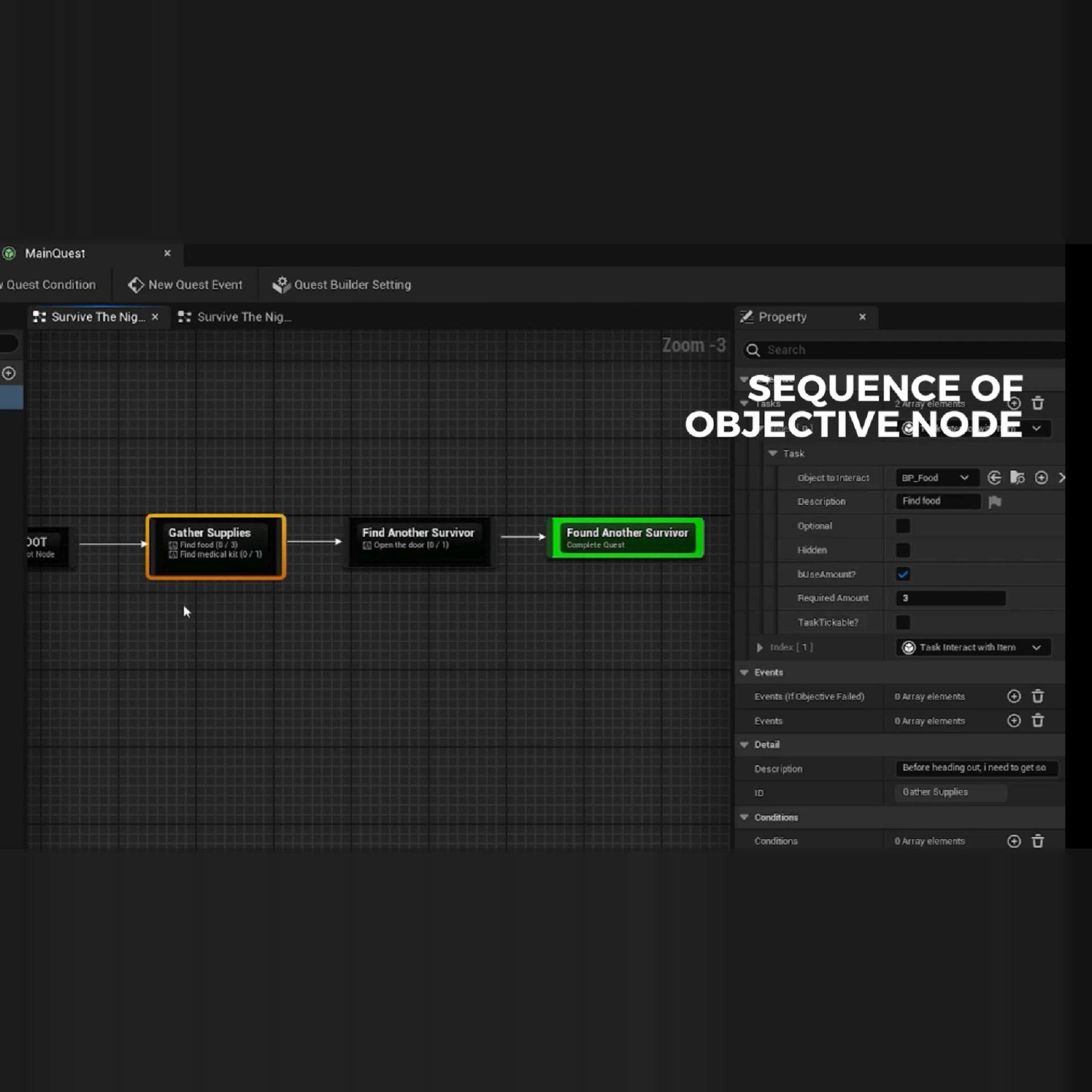The height and width of the screenshot is (1092, 1092).
Task: Add element to Events array
Action: tap(1014, 721)
